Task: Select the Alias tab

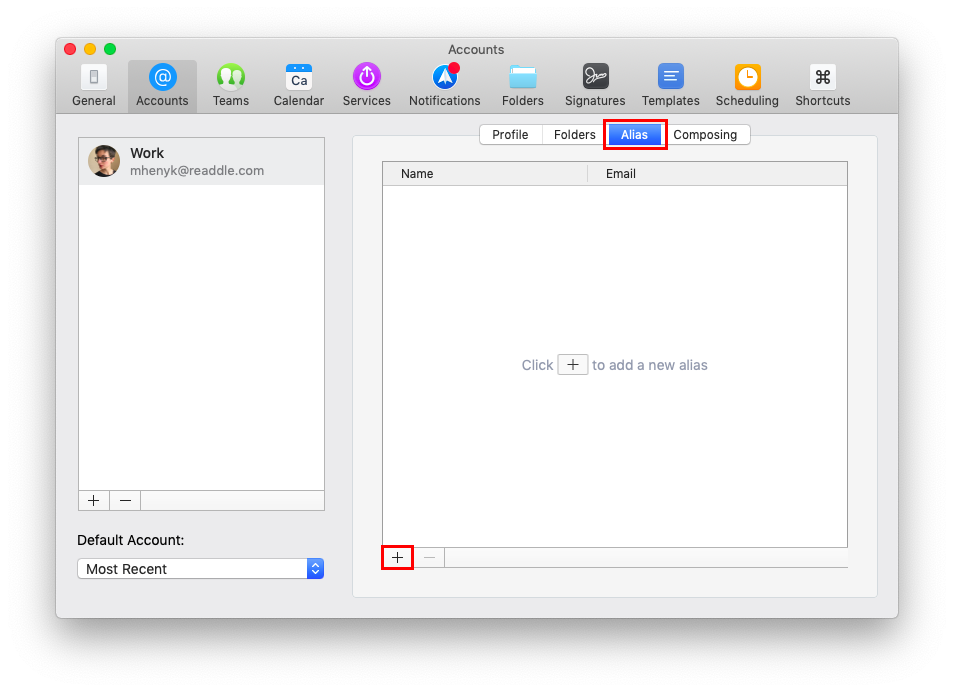Action: [634, 134]
